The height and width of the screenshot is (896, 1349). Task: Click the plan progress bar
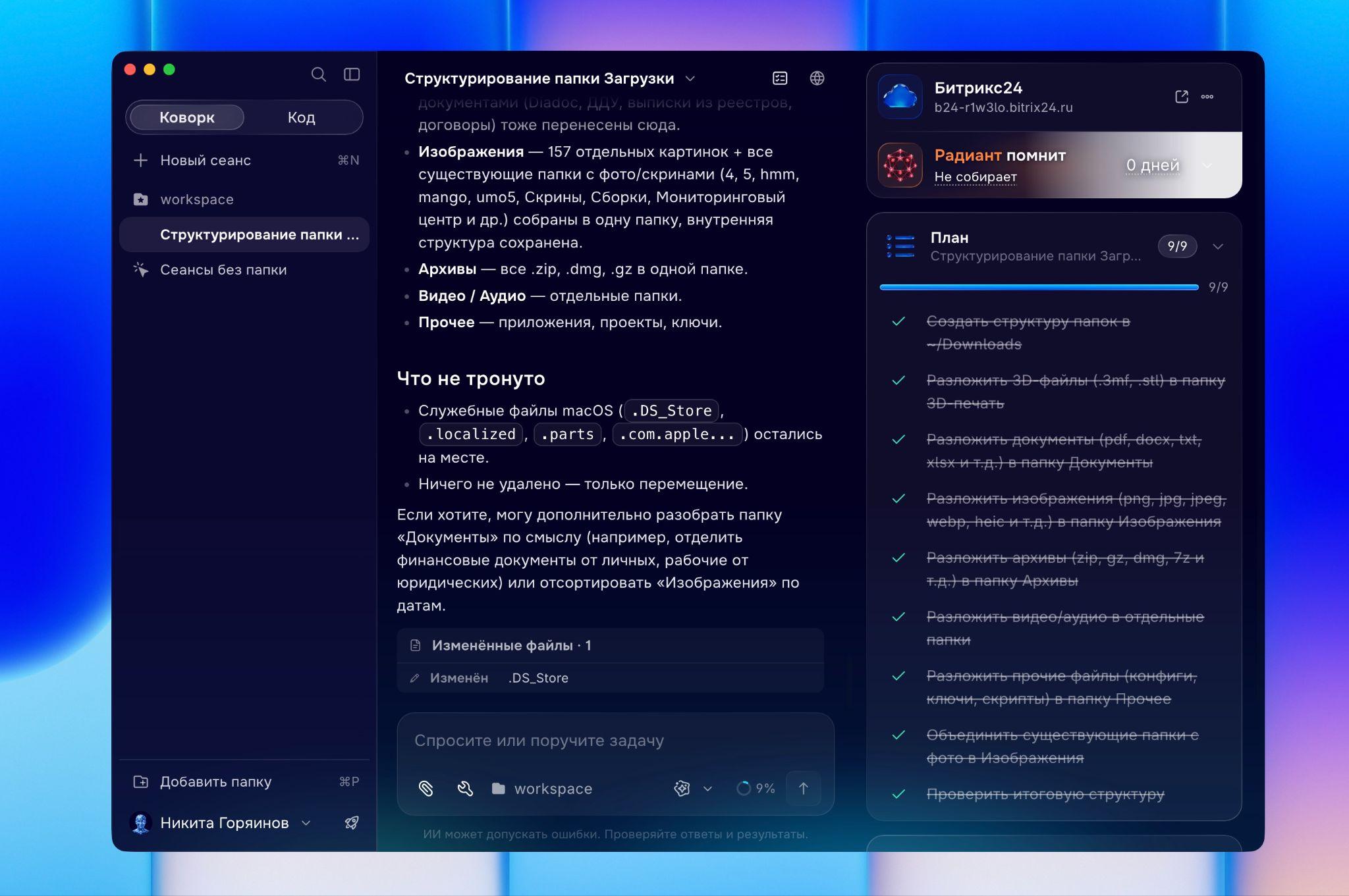[x=1039, y=287]
